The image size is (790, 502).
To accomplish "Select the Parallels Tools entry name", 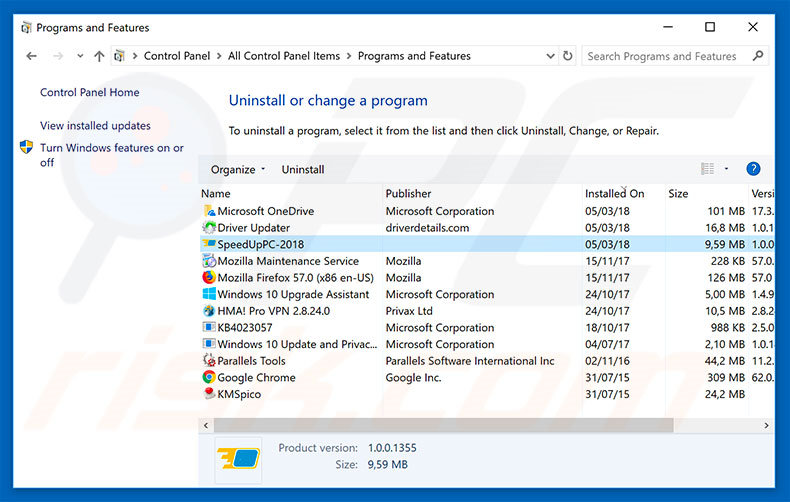I will coord(251,361).
